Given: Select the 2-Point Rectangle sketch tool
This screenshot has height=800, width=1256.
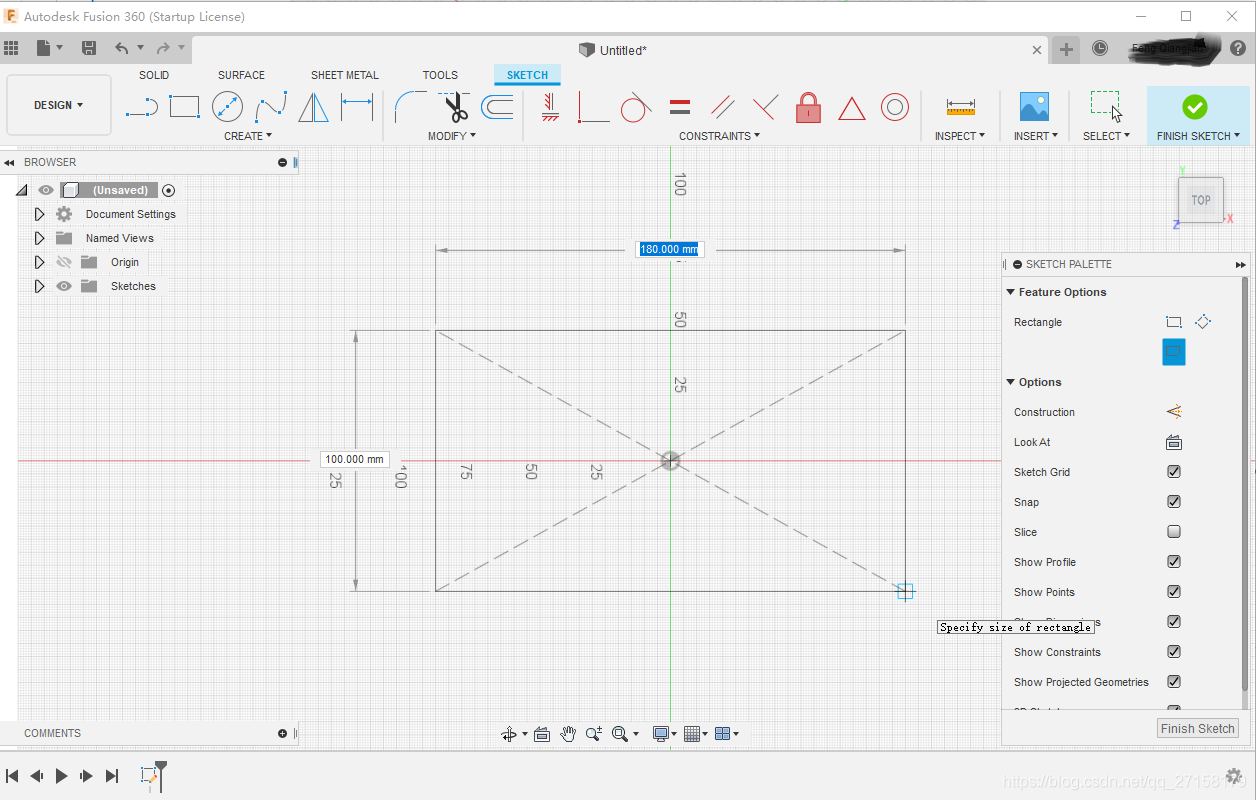Looking at the screenshot, I should pos(184,107).
